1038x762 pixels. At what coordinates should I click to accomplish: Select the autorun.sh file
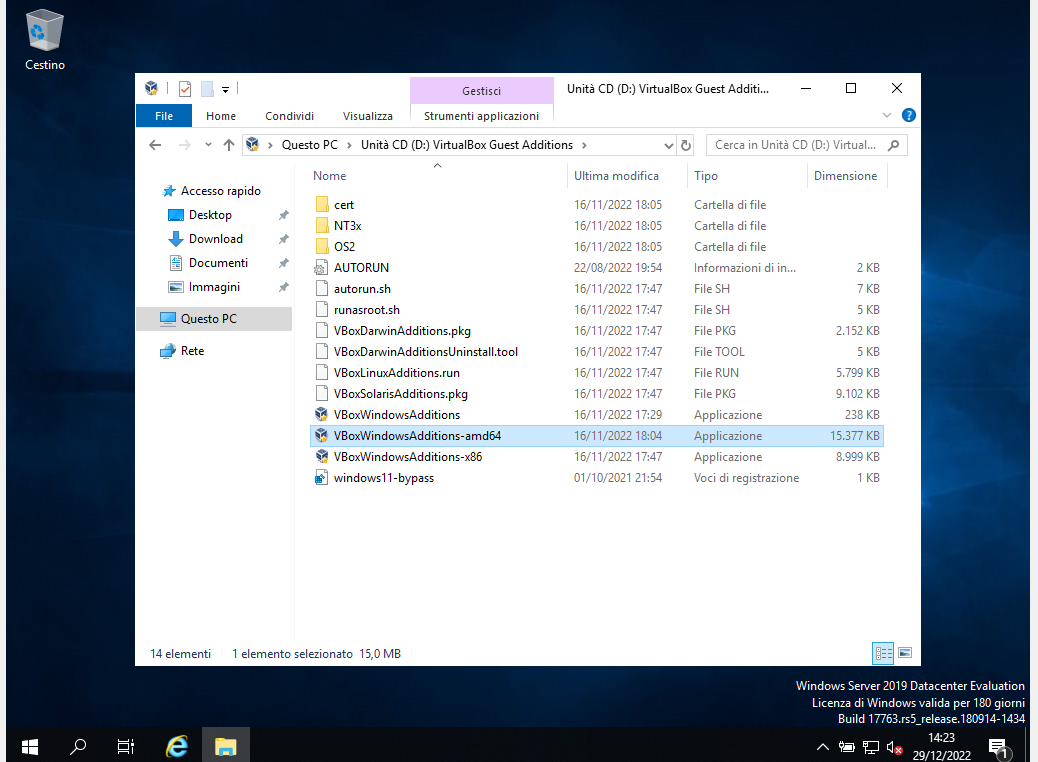click(x=362, y=289)
